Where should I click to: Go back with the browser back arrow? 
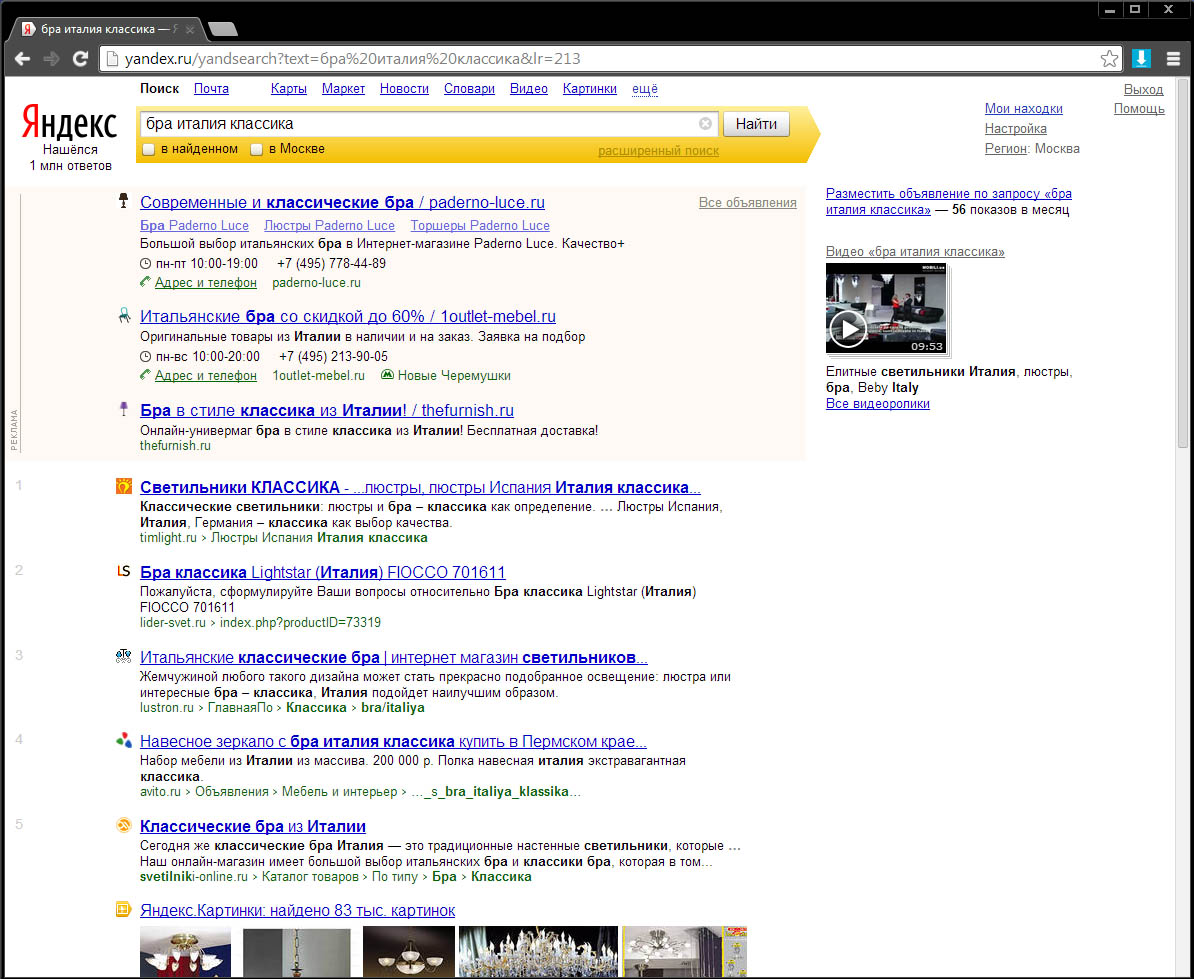23,59
